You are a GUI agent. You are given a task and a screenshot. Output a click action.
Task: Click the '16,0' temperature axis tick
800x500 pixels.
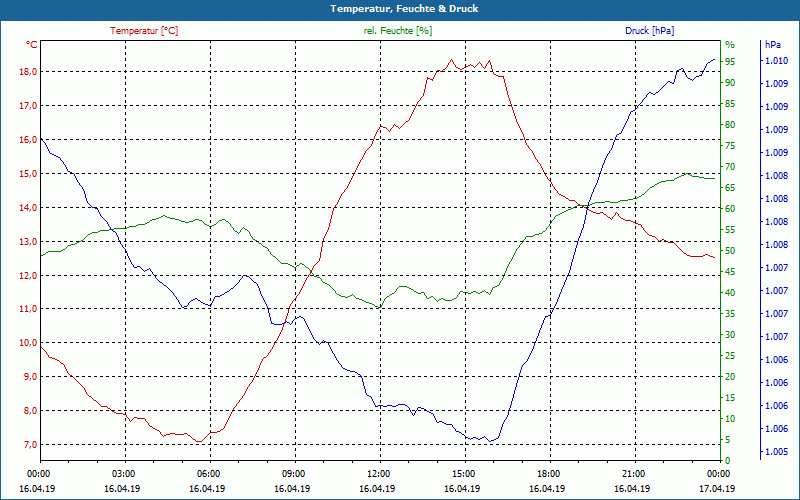[29, 139]
